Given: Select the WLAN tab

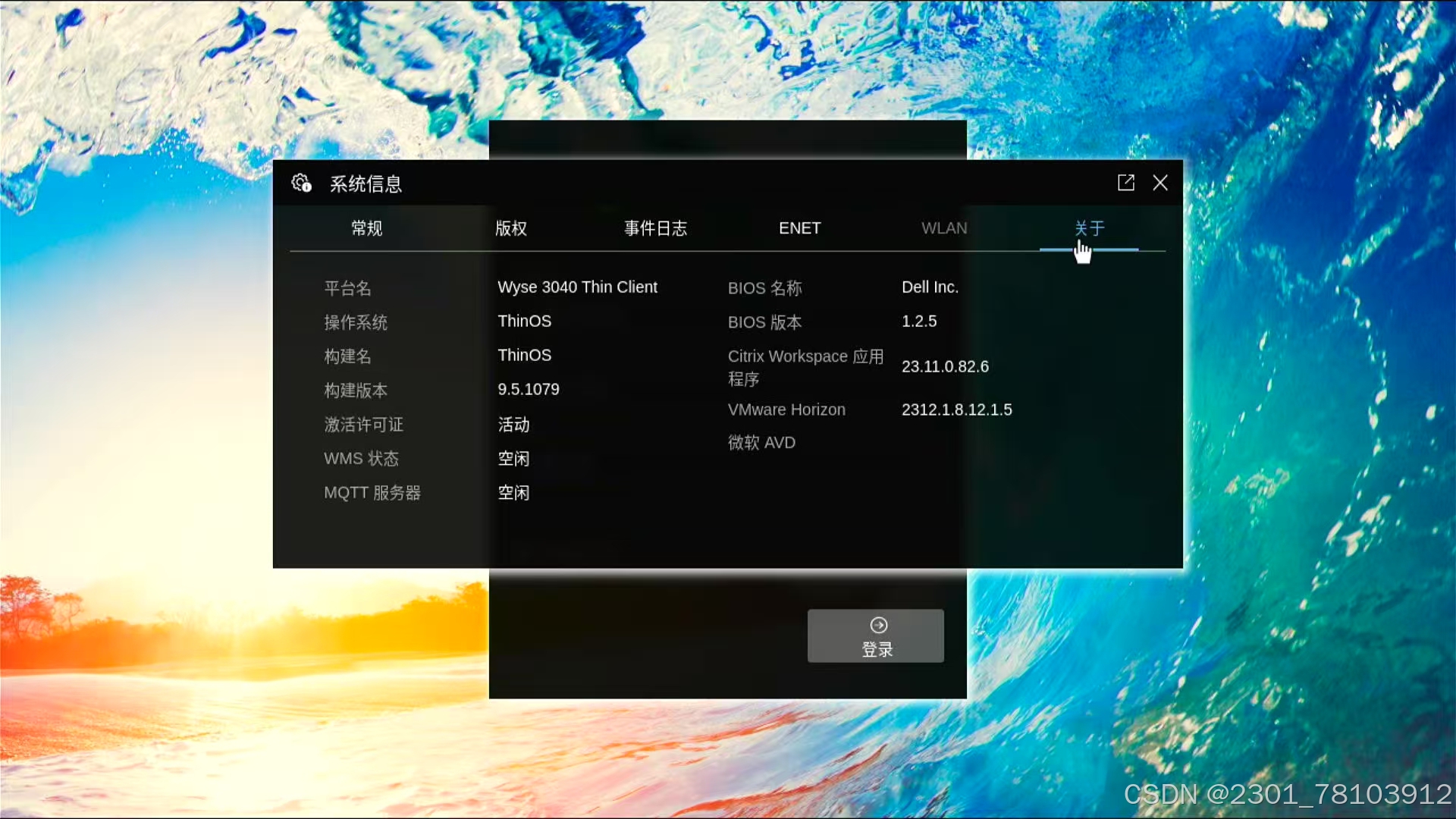Looking at the screenshot, I should coord(944,228).
